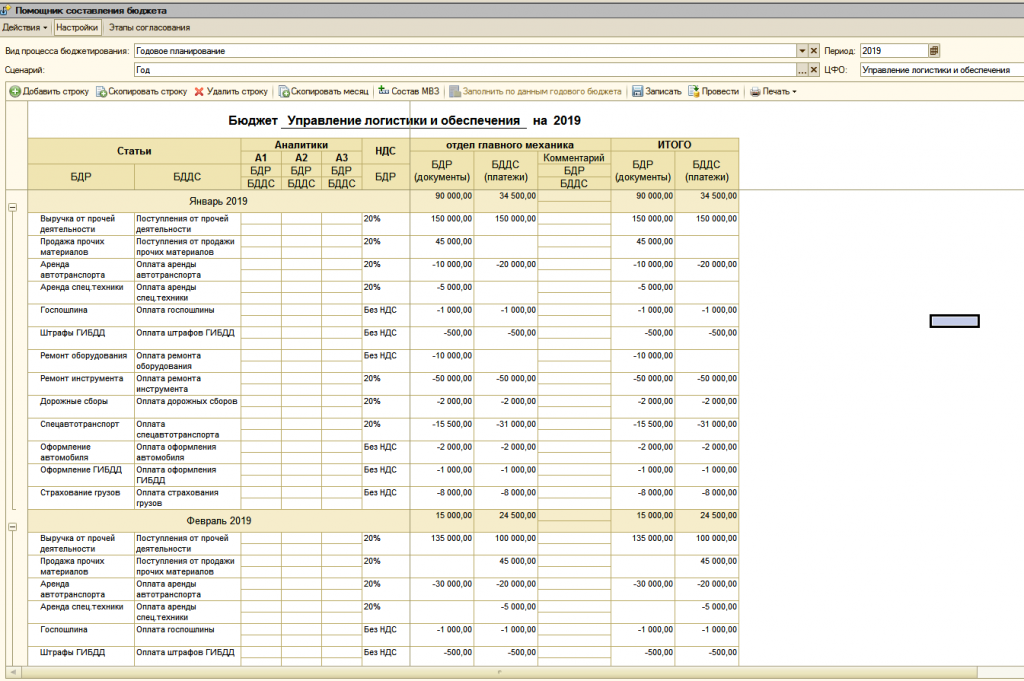Image resolution: width=1024 pixels, height=681 pixels.
Task: Click the Комментарий column header
Action: [574, 158]
